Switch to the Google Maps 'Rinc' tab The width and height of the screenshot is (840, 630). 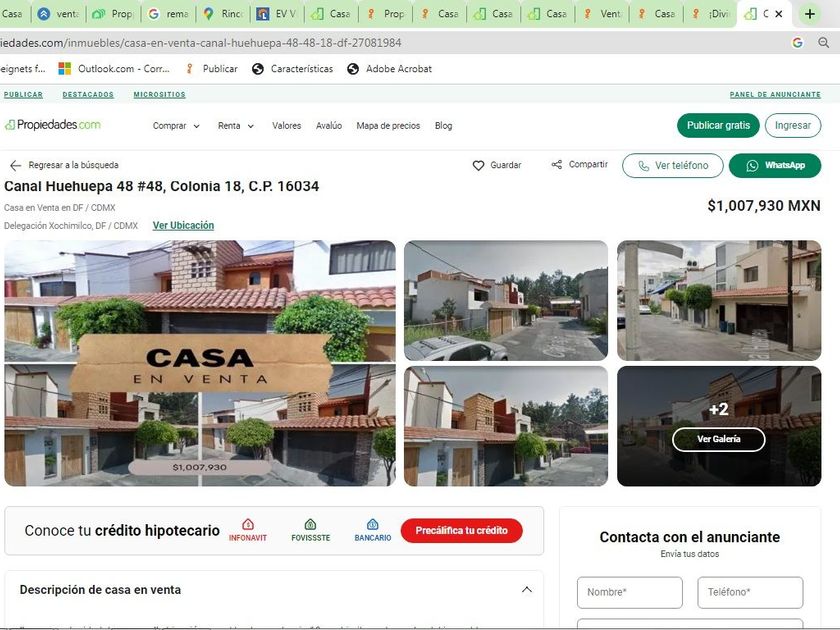[x=223, y=14]
